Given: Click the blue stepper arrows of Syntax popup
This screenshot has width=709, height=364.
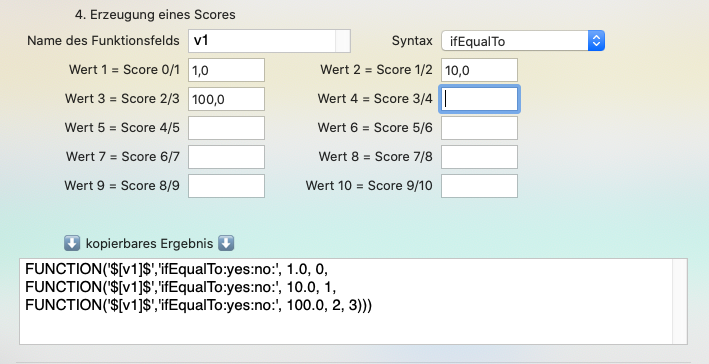Looking at the screenshot, I should (x=596, y=41).
